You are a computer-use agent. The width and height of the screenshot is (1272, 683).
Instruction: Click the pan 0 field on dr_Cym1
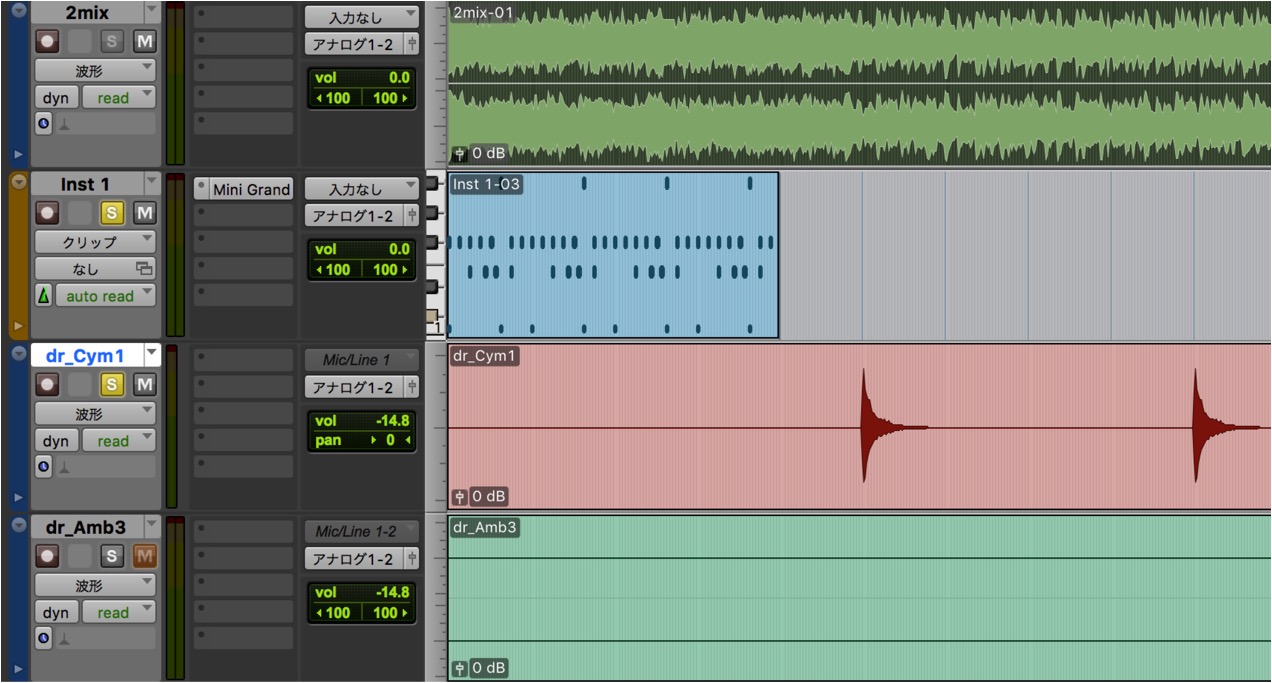pos(361,440)
